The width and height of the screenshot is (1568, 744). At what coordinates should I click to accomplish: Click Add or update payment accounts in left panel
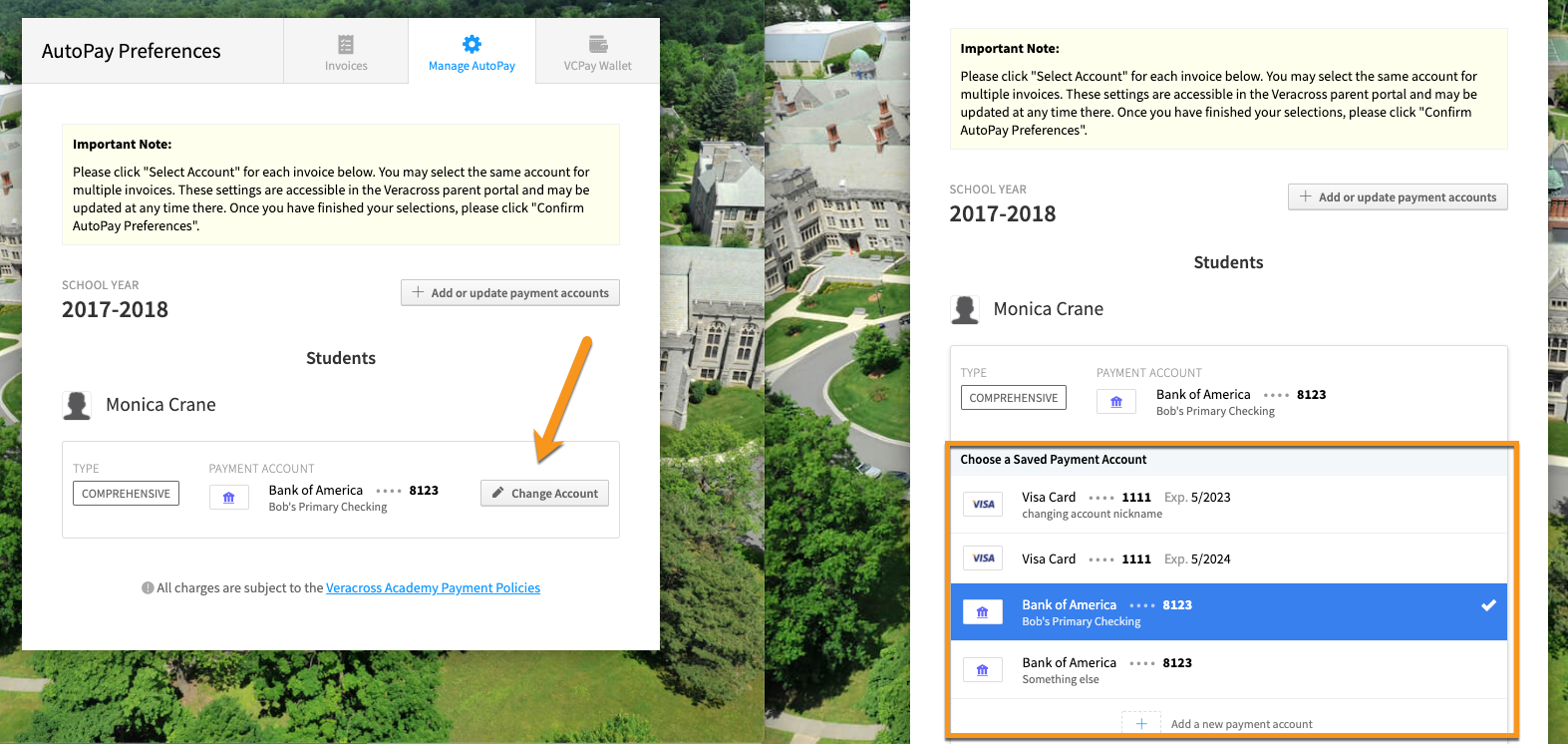click(x=510, y=293)
